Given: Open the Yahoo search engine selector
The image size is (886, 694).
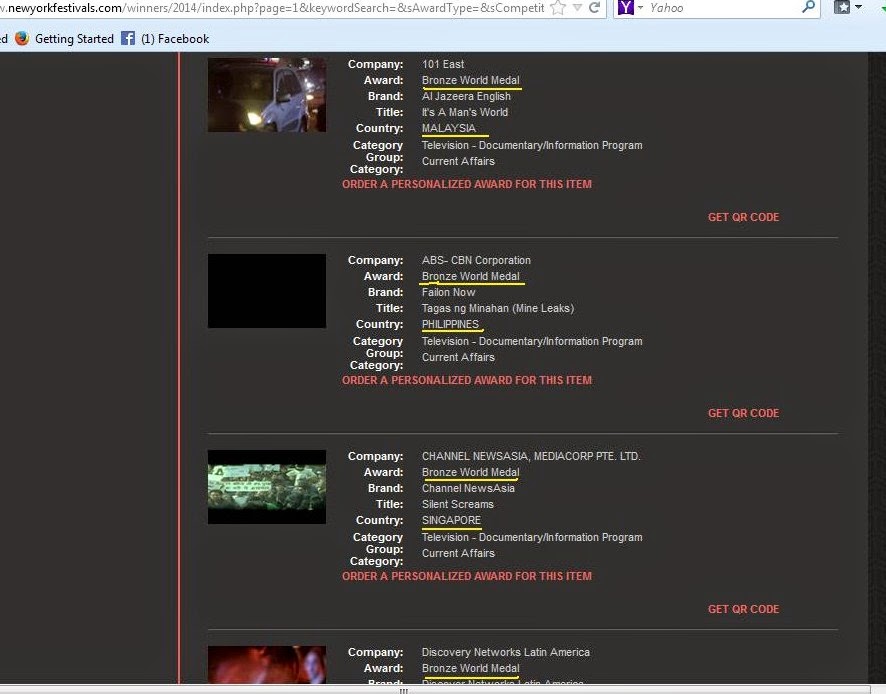Looking at the screenshot, I should point(630,8).
